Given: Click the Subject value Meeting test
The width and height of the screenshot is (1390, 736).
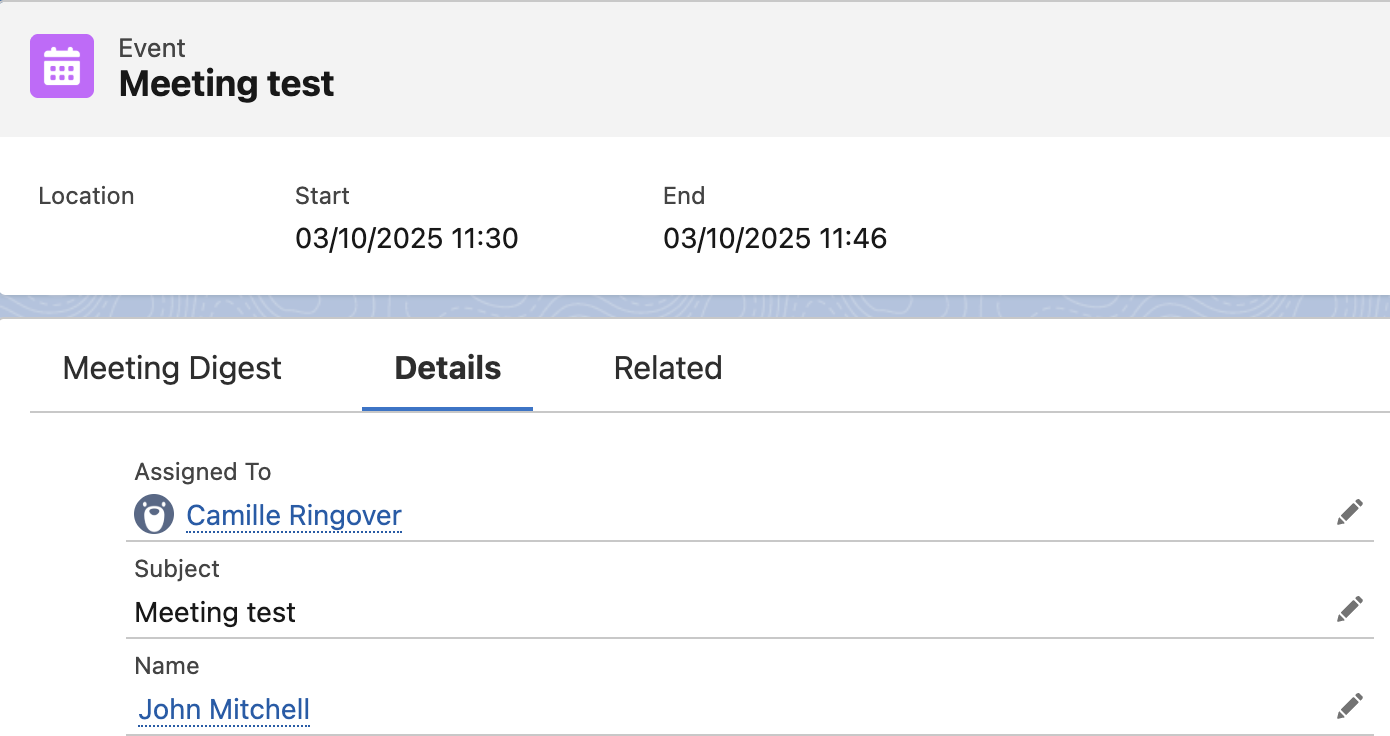Looking at the screenshot, I should point(215,612).
